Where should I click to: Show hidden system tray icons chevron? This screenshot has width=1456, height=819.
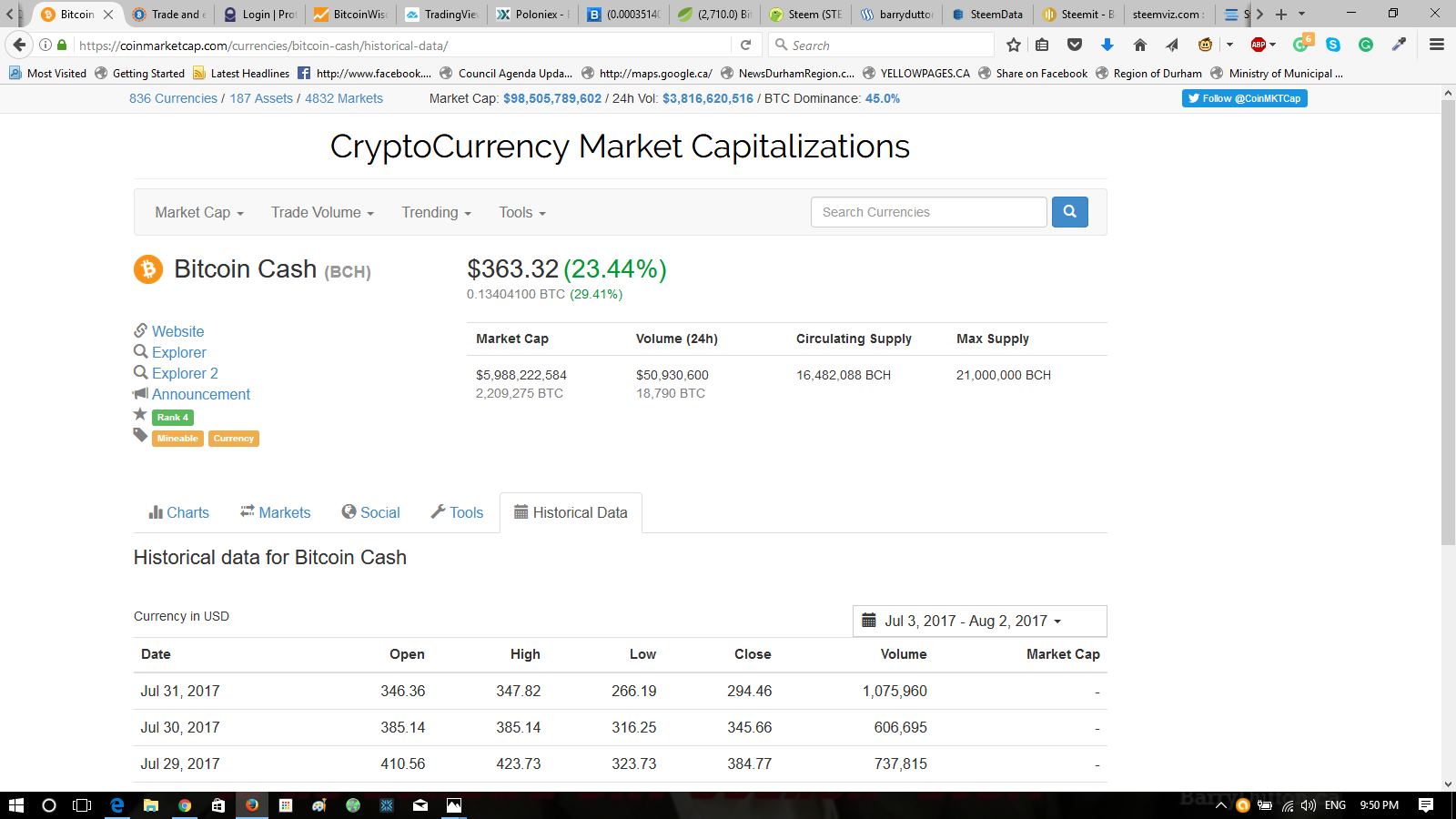tap(1221, 805)
